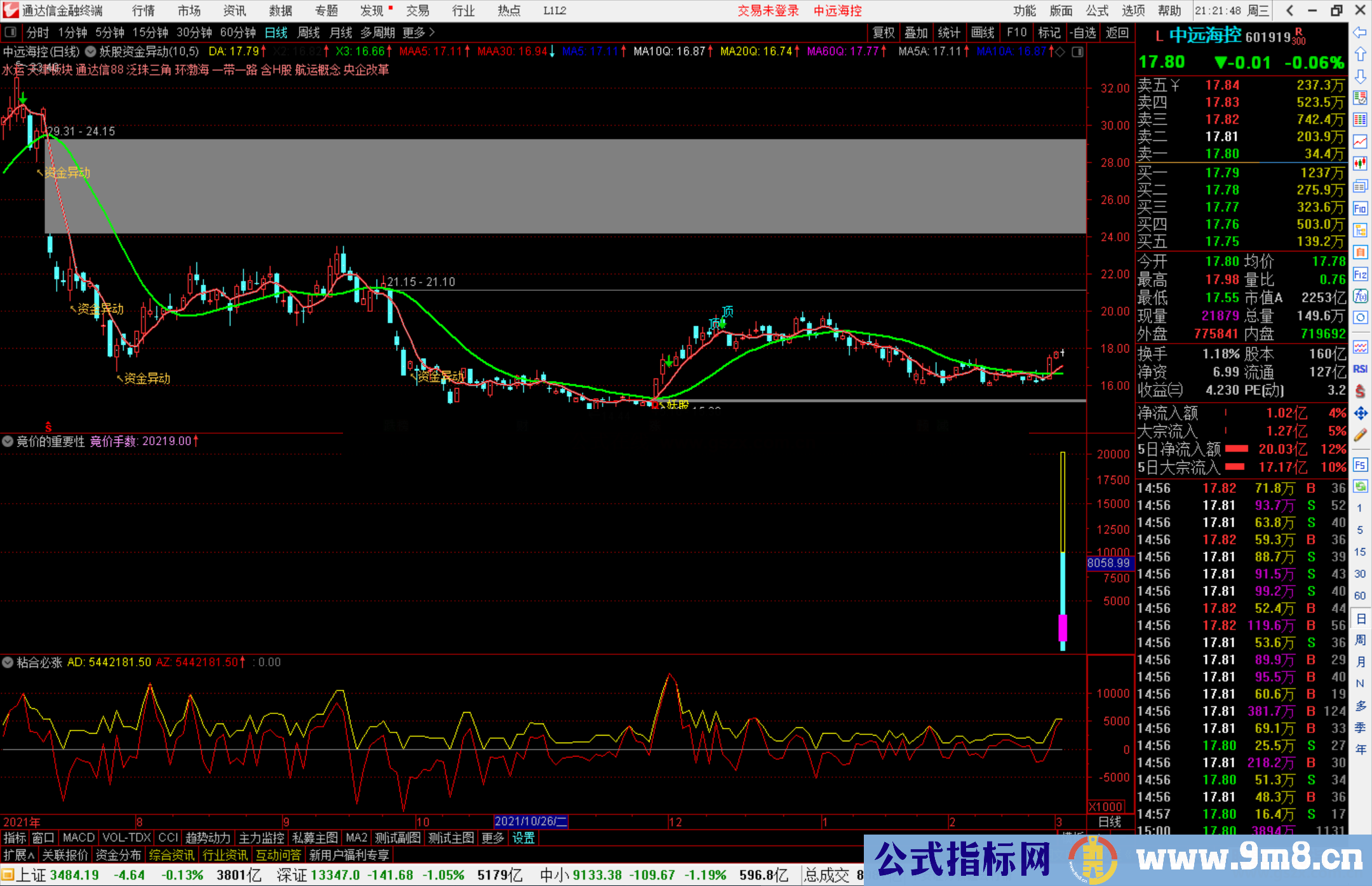The height and width of the screenshot is (886, 1372).
Task: Click the four-way move arrows icon
Action: [1360, 413]
